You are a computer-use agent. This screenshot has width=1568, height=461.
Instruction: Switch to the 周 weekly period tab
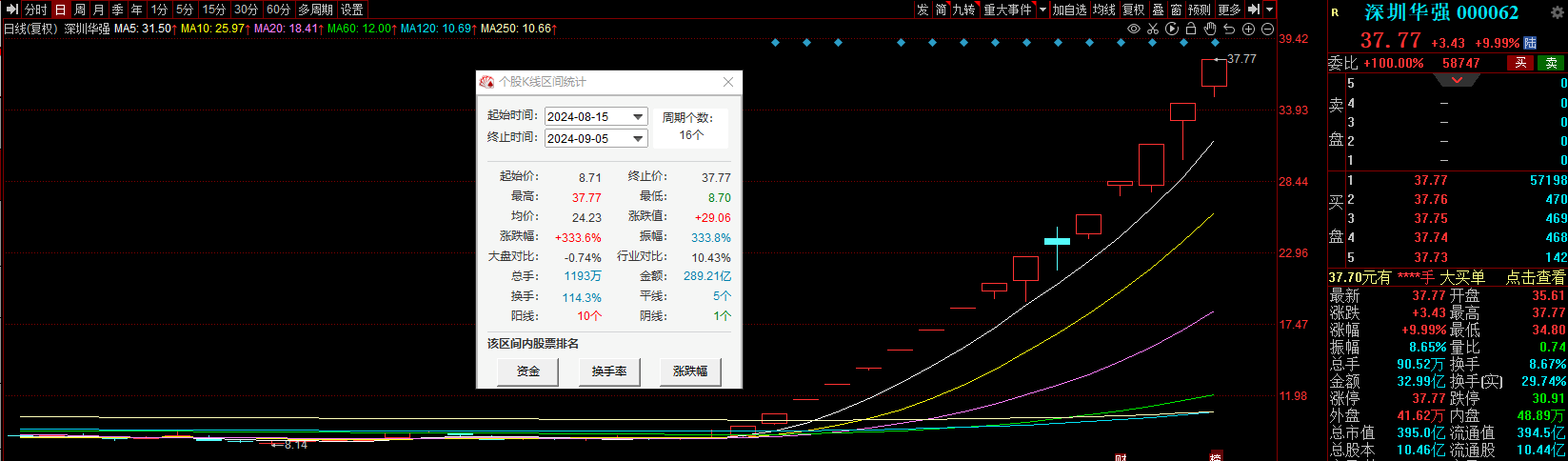point(80,10)
